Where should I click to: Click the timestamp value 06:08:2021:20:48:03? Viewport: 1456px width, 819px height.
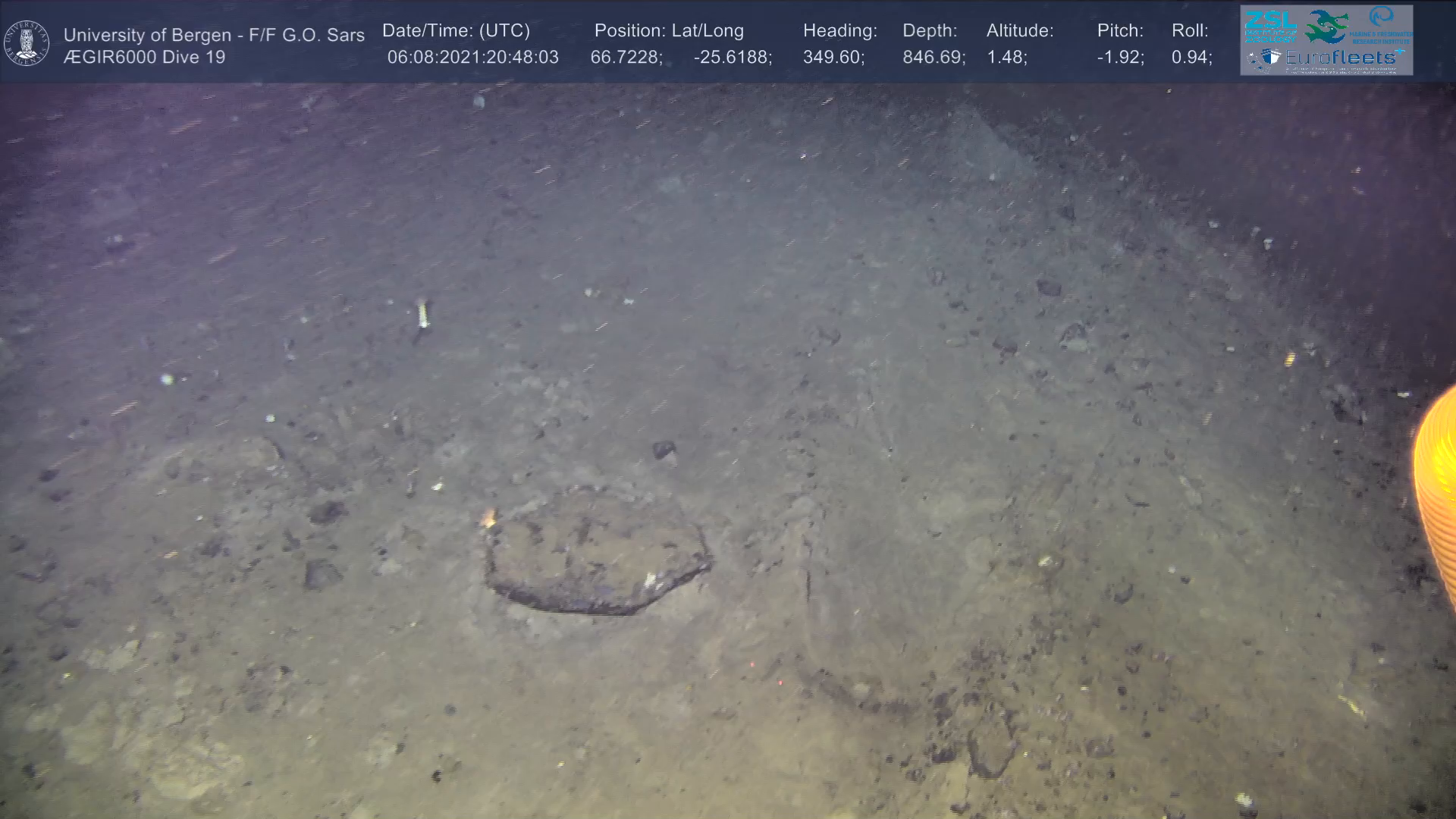472,58
